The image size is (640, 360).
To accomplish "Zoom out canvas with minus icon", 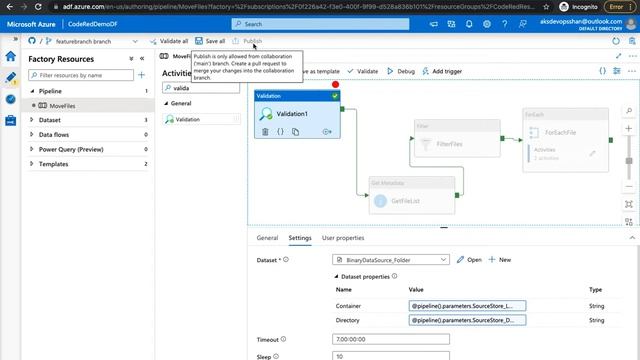I will [x=629, y=187].
